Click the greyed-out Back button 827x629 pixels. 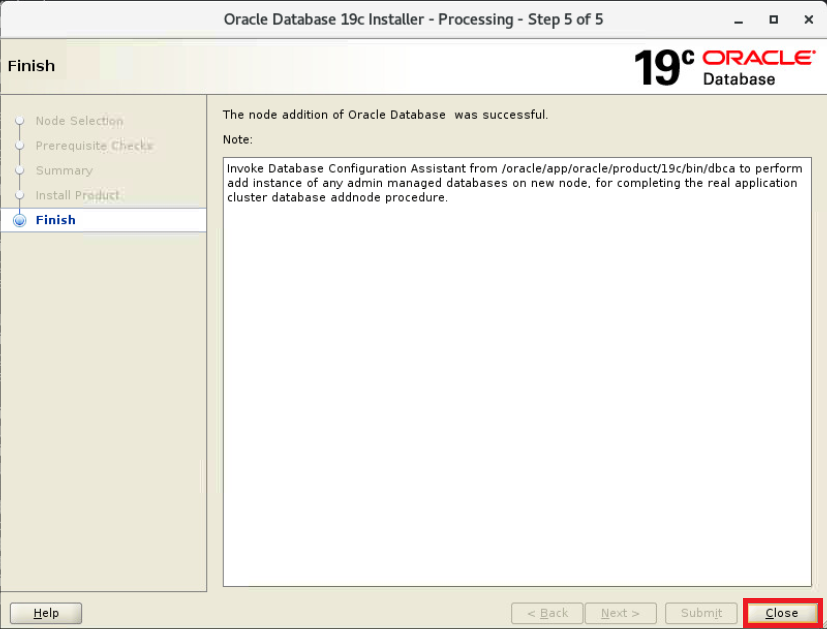click(547, 613)
